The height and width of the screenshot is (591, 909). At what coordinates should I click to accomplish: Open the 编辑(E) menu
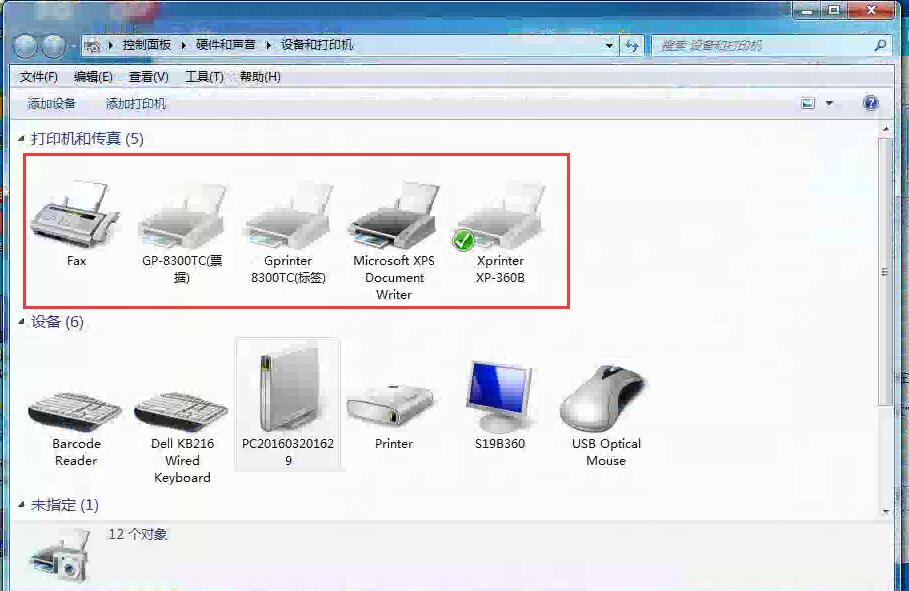[x=93, y=77]
